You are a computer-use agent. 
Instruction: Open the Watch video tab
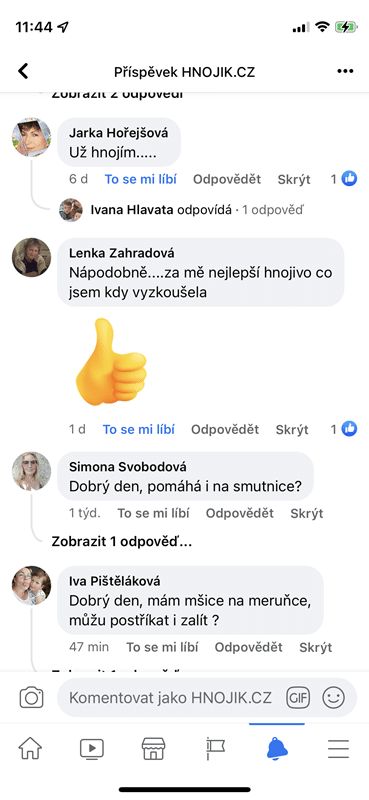[x=92, y=748]
